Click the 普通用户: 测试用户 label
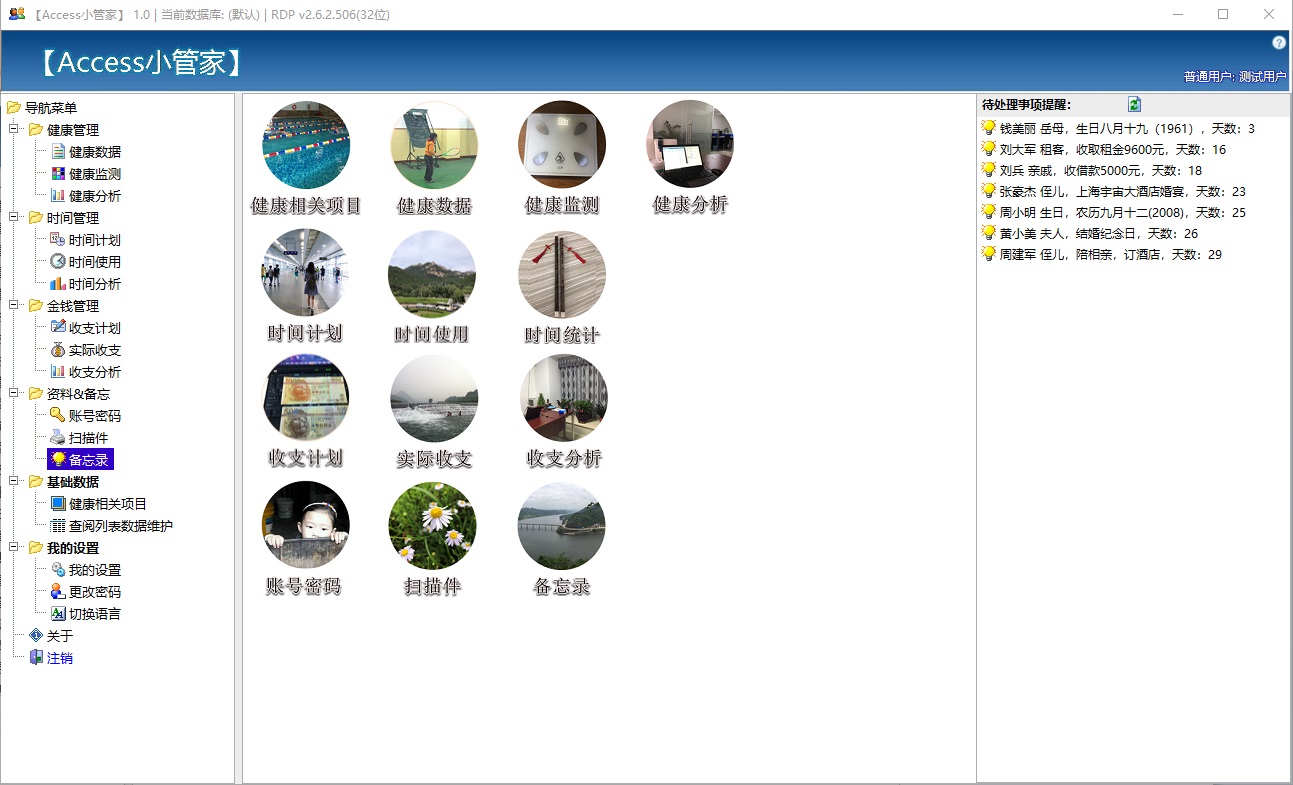Viewport: 1293px width, 785px height. [1234, 77]
